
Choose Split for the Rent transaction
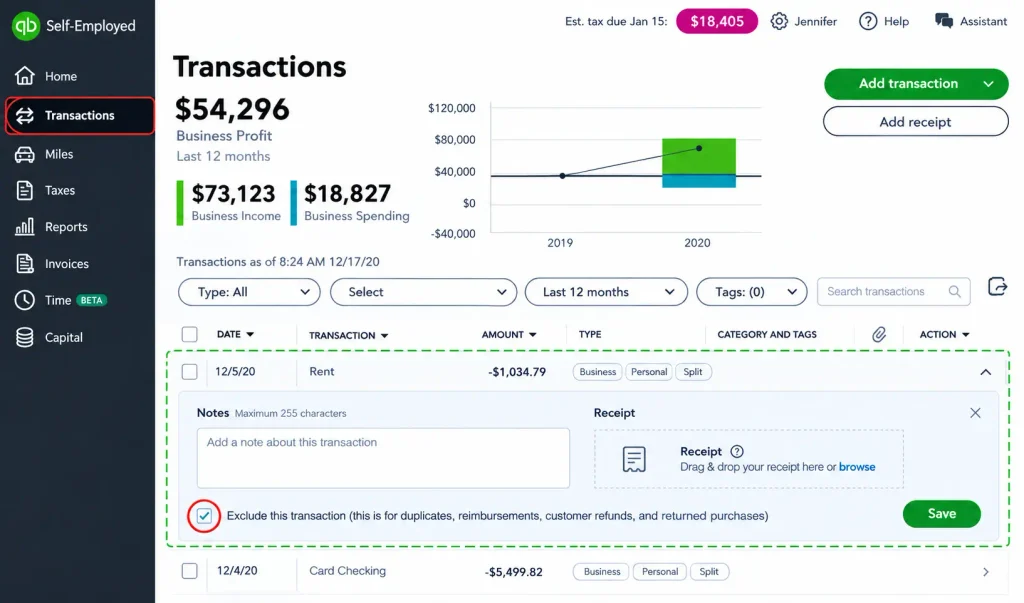coord(693,372)
